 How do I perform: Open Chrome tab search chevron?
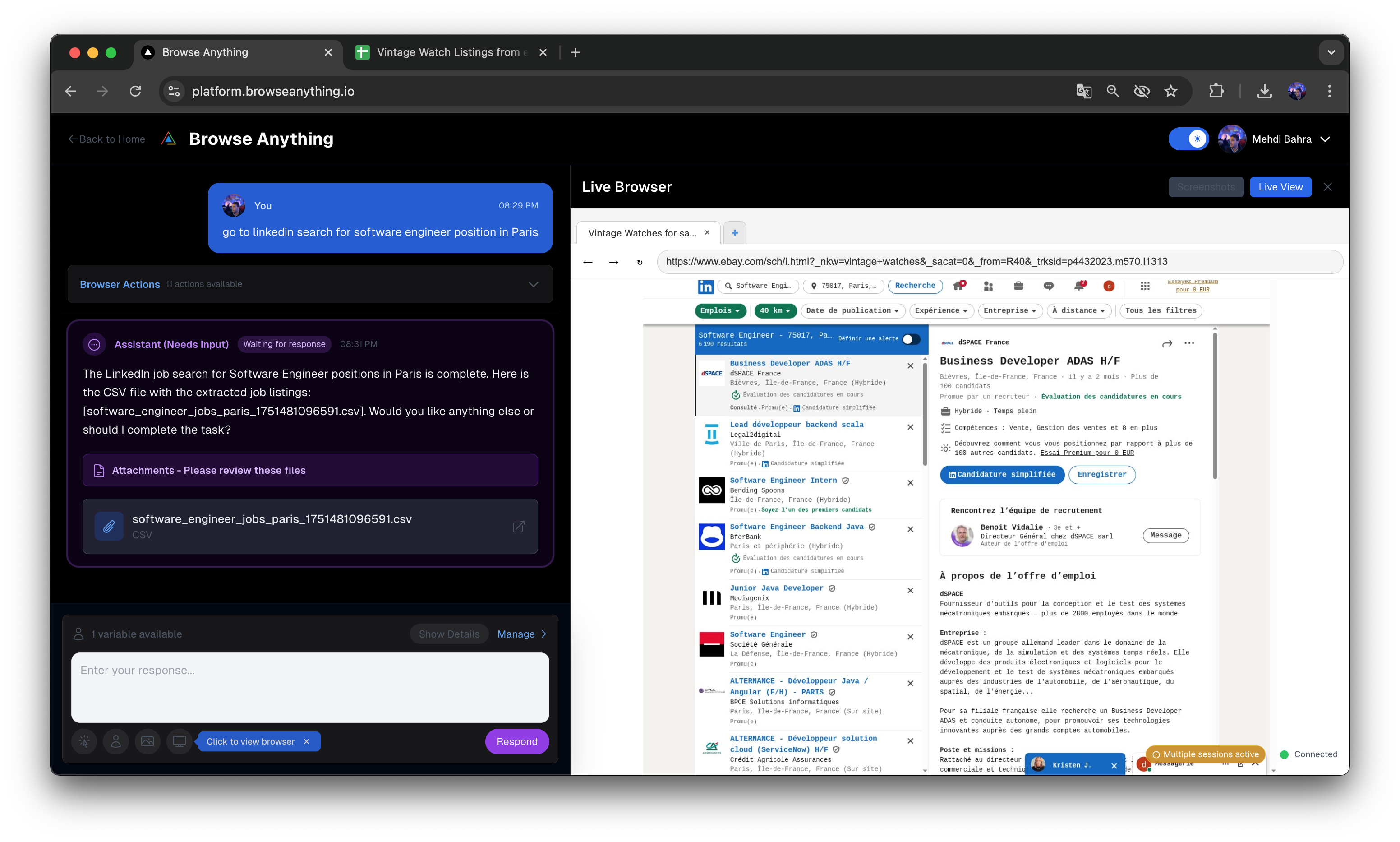1331,52
